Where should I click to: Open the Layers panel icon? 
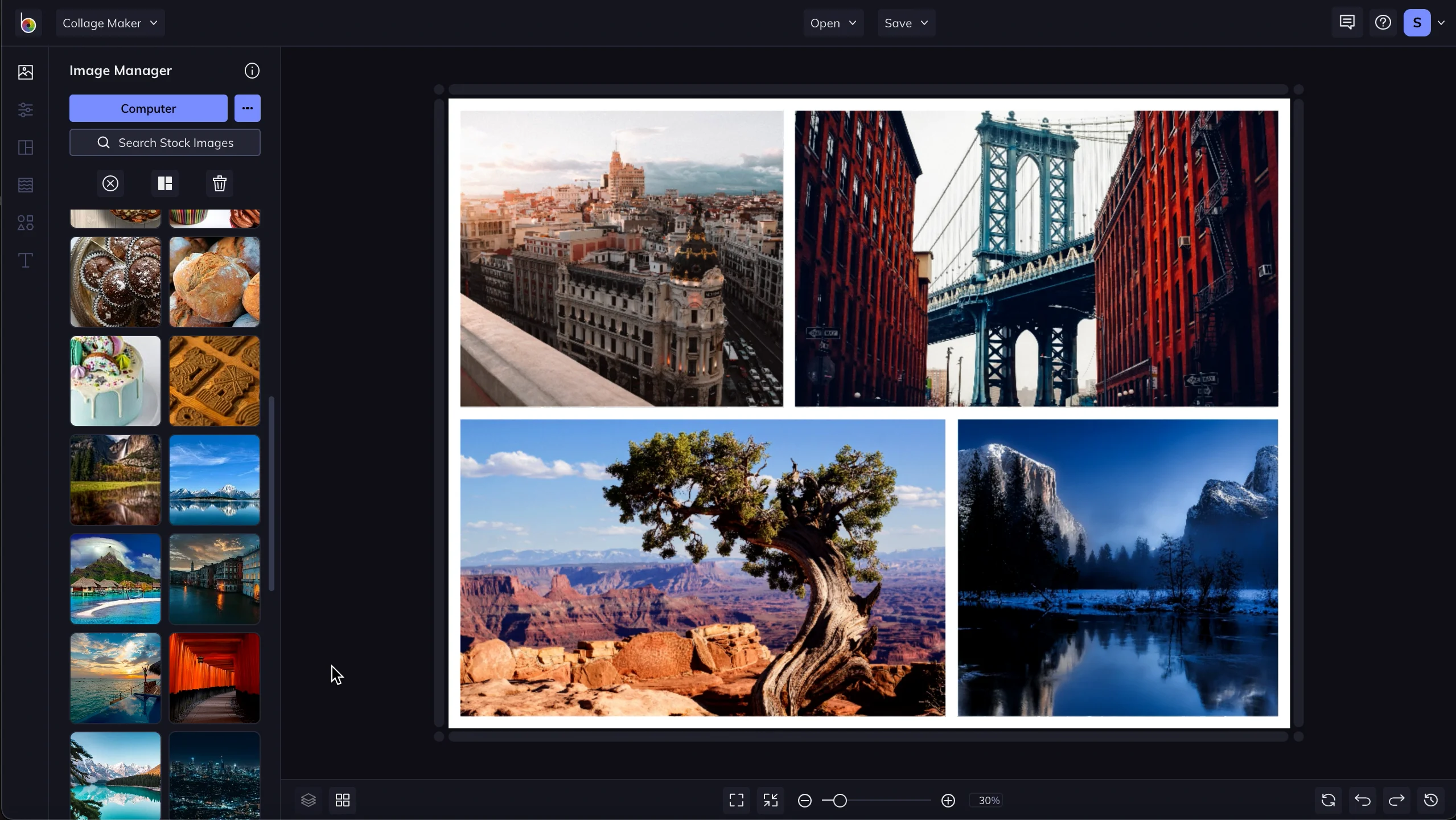(309, 800)
